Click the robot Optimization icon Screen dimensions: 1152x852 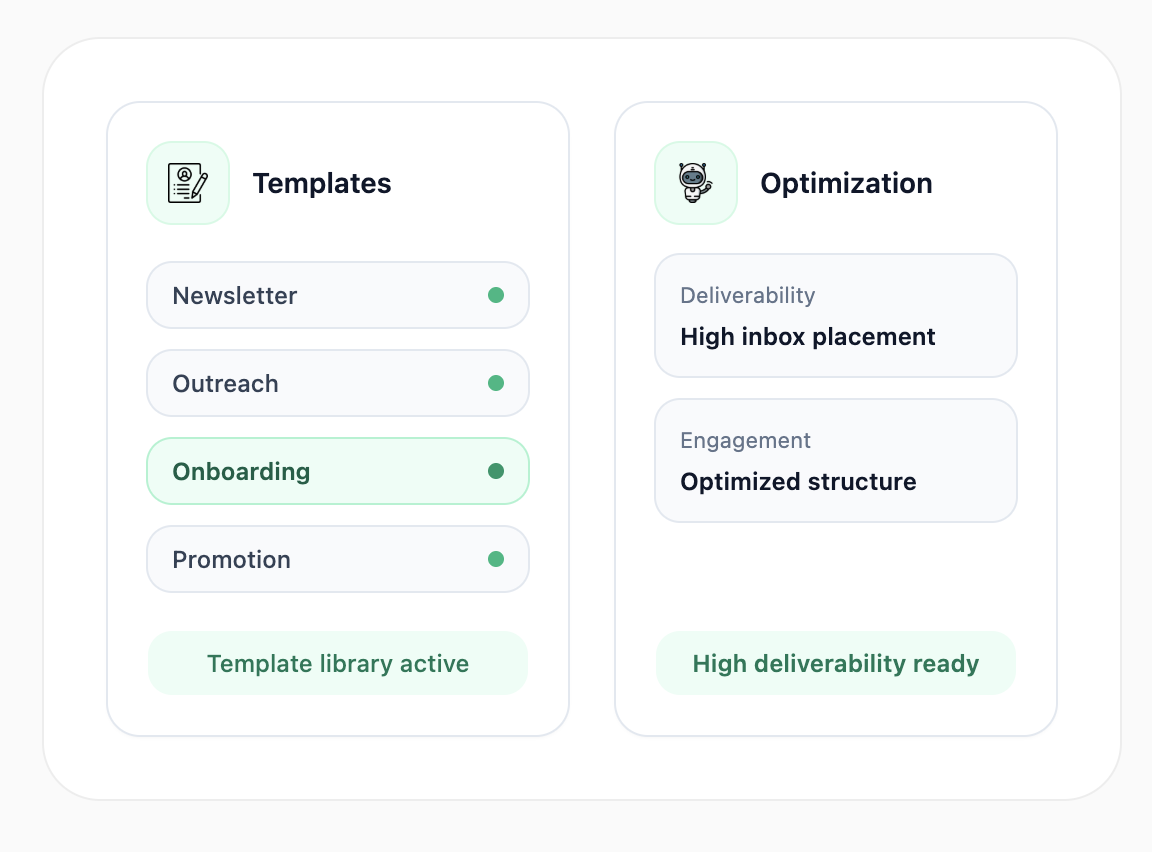692,181
